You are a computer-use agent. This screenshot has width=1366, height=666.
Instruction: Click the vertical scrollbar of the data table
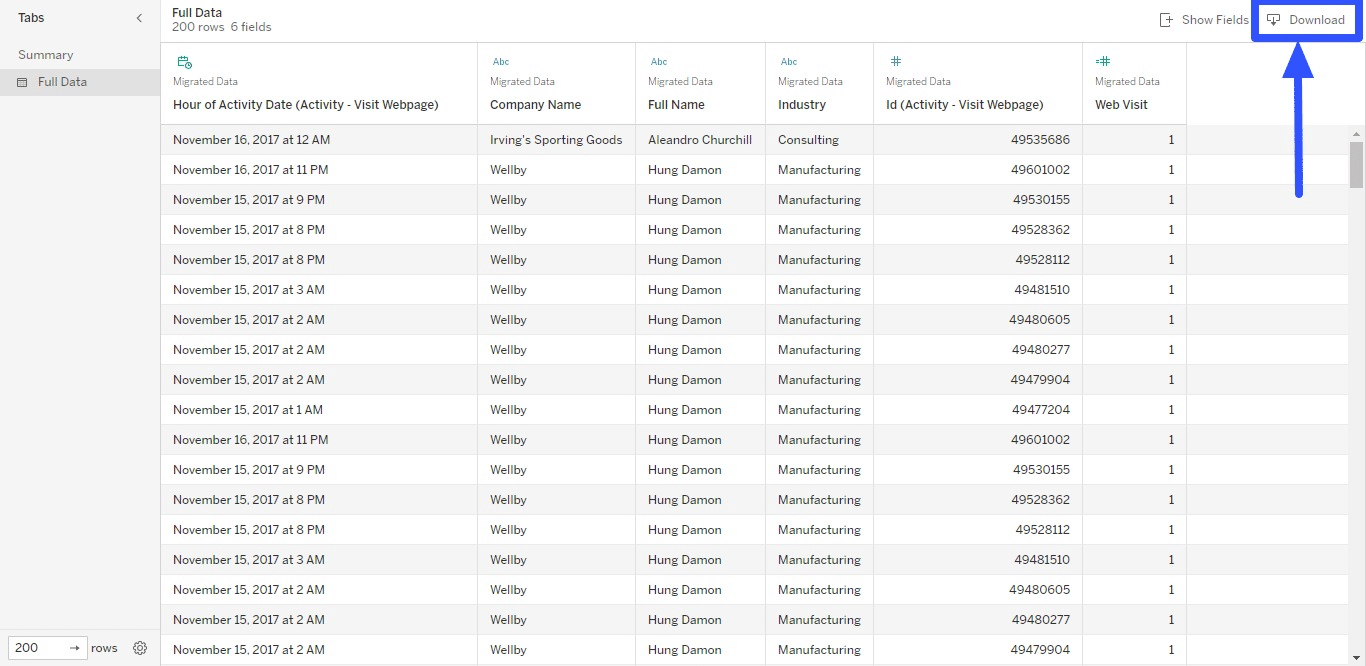click(1357, 165)
